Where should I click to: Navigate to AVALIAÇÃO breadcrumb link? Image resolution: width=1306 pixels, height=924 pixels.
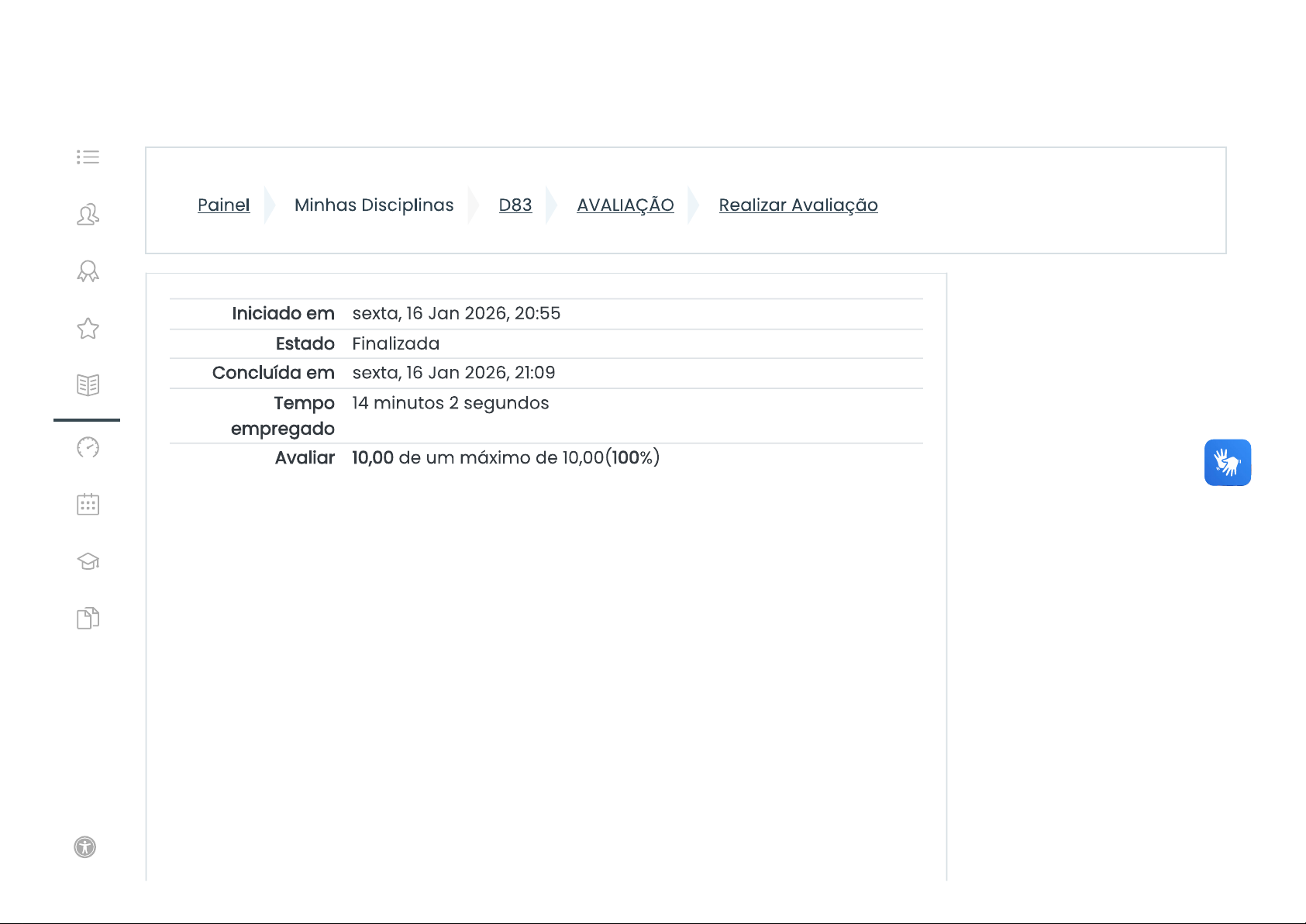pos(625,205)
